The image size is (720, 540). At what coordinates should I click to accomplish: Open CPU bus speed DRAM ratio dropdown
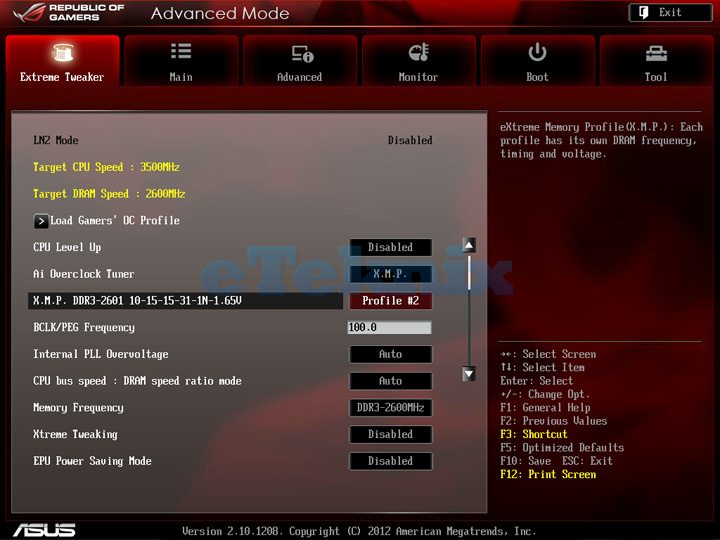pos(390,381)
